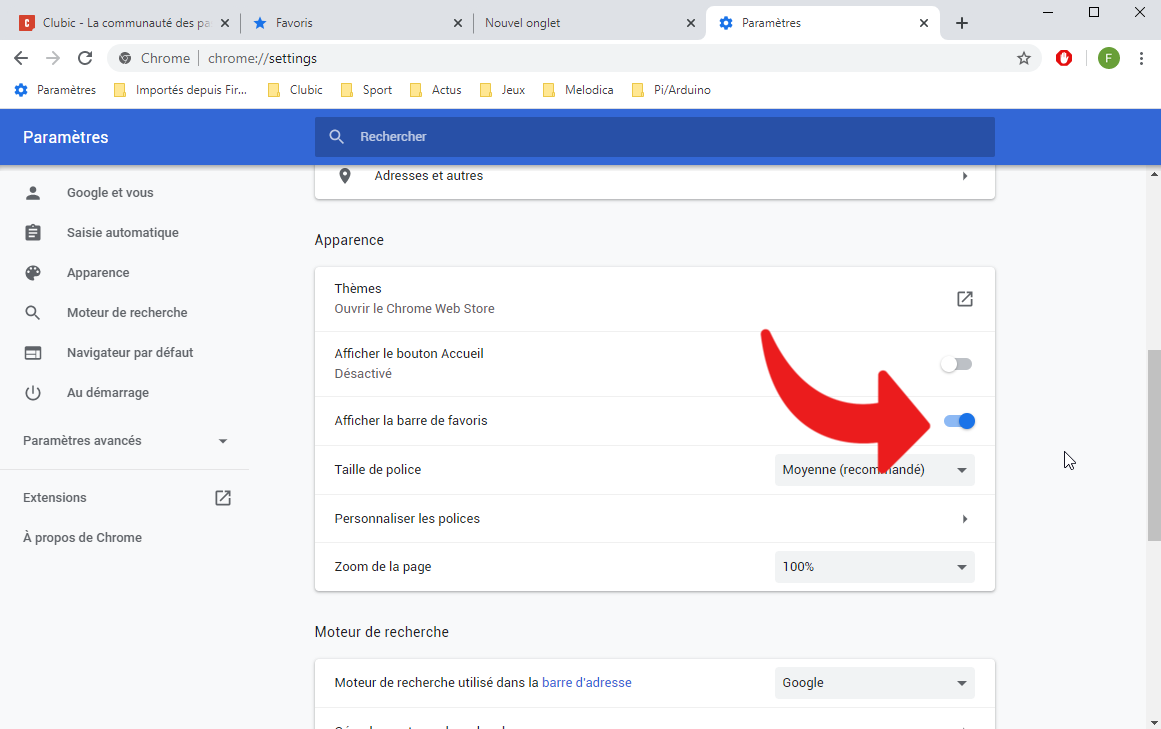Click the location pin icon beside Adresses et autres
The height and width of the screenshot is (729, 1161).
[344, 175]
